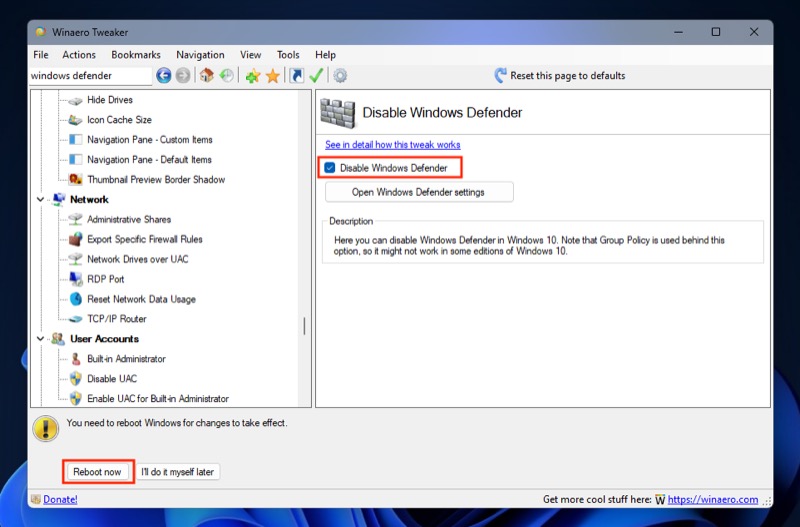Select Hide Drives tree item text
Screen dimensions: 800x527
coord(110,100)
